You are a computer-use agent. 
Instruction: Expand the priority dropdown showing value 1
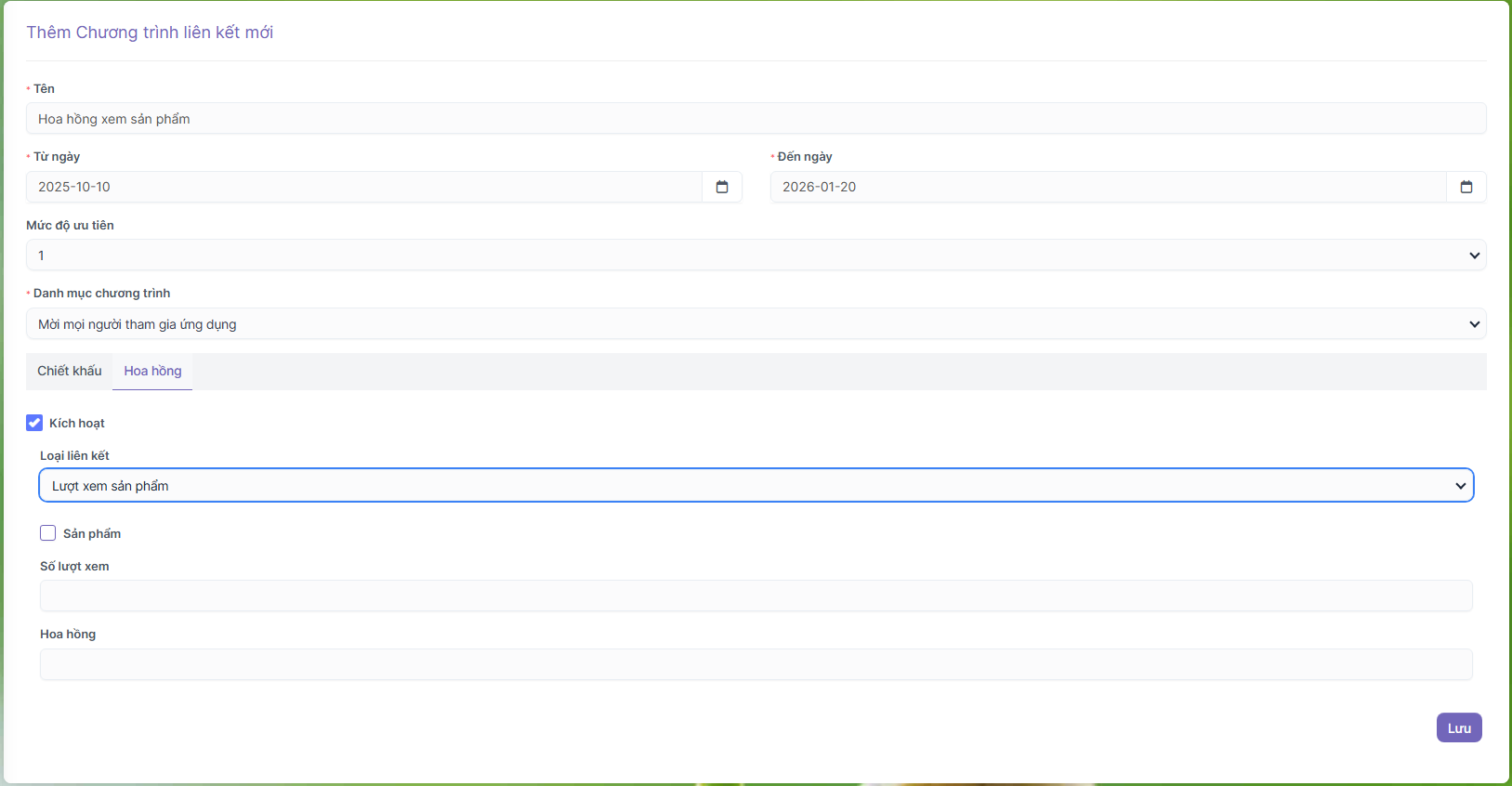[x=743, y=255]
